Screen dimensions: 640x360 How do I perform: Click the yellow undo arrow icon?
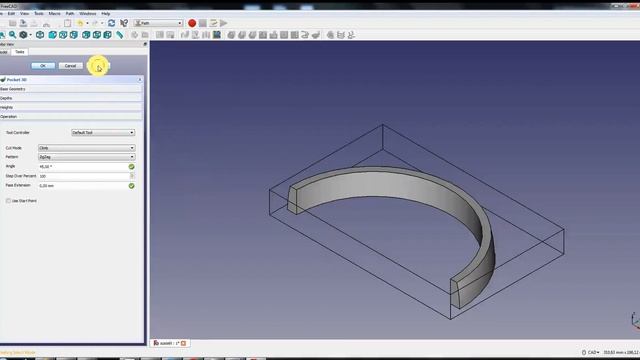(x=80, y=23)
